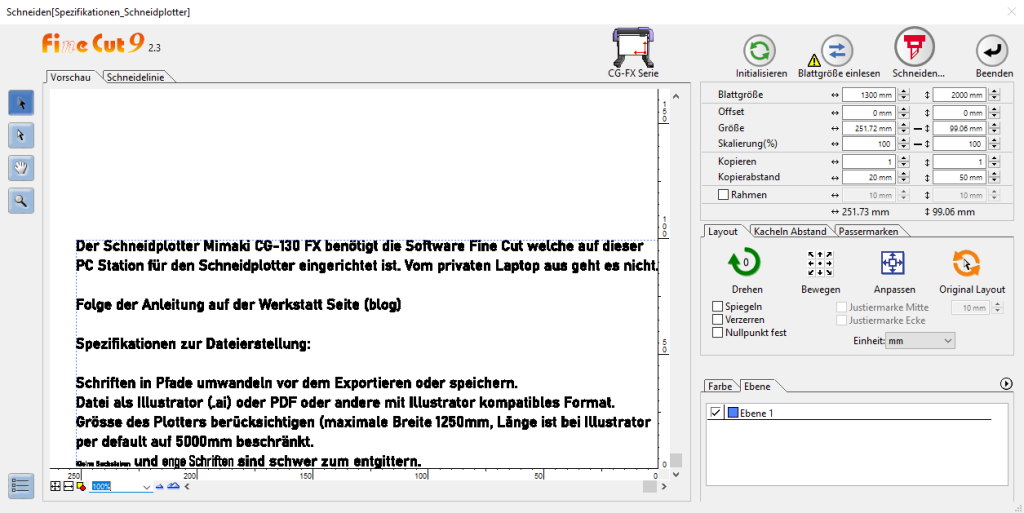1024x513 pixels.
Task: Toggle the Rahmen checkbox
Action: coord(724,194)
